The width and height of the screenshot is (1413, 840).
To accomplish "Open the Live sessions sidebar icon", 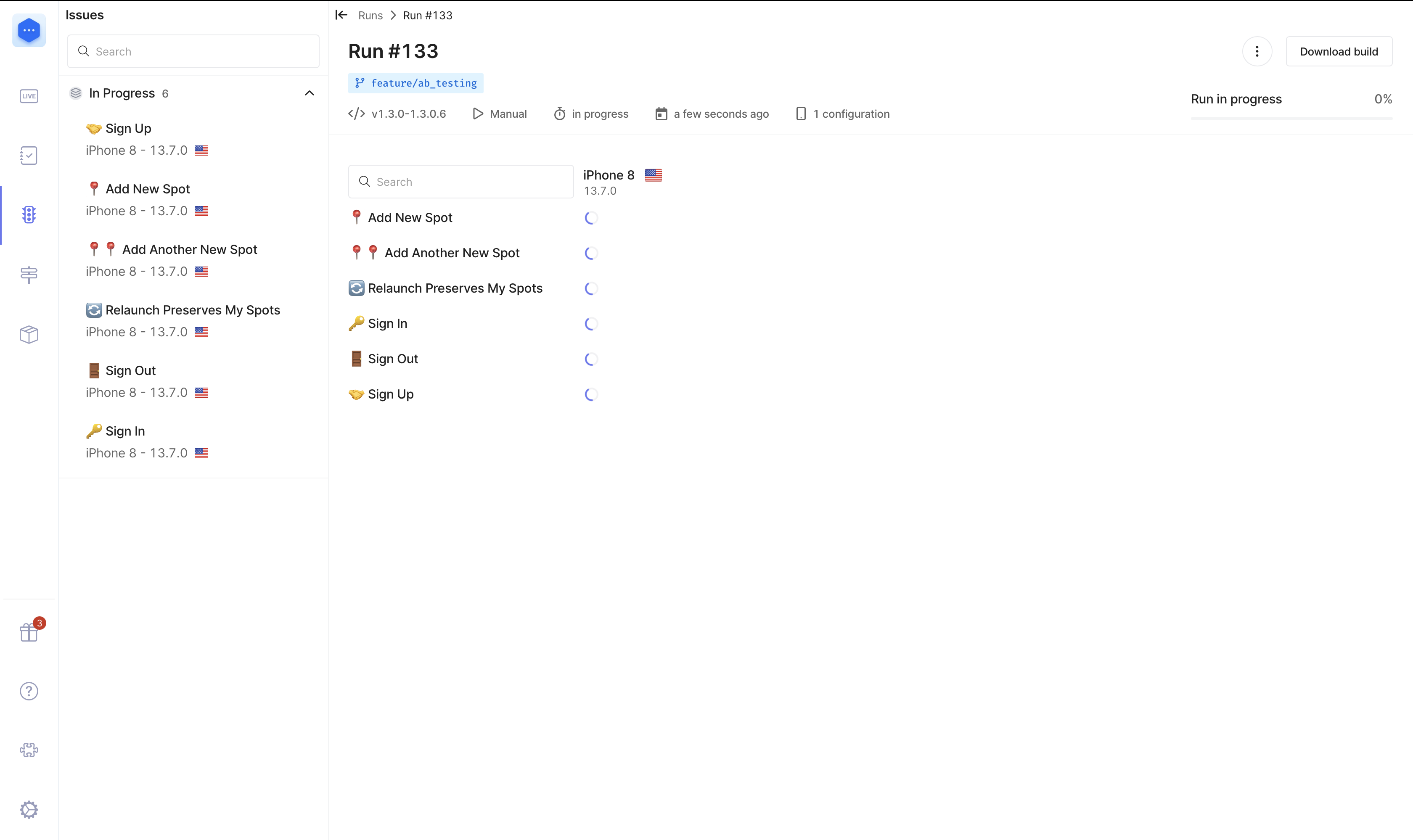I will [29, 96].
